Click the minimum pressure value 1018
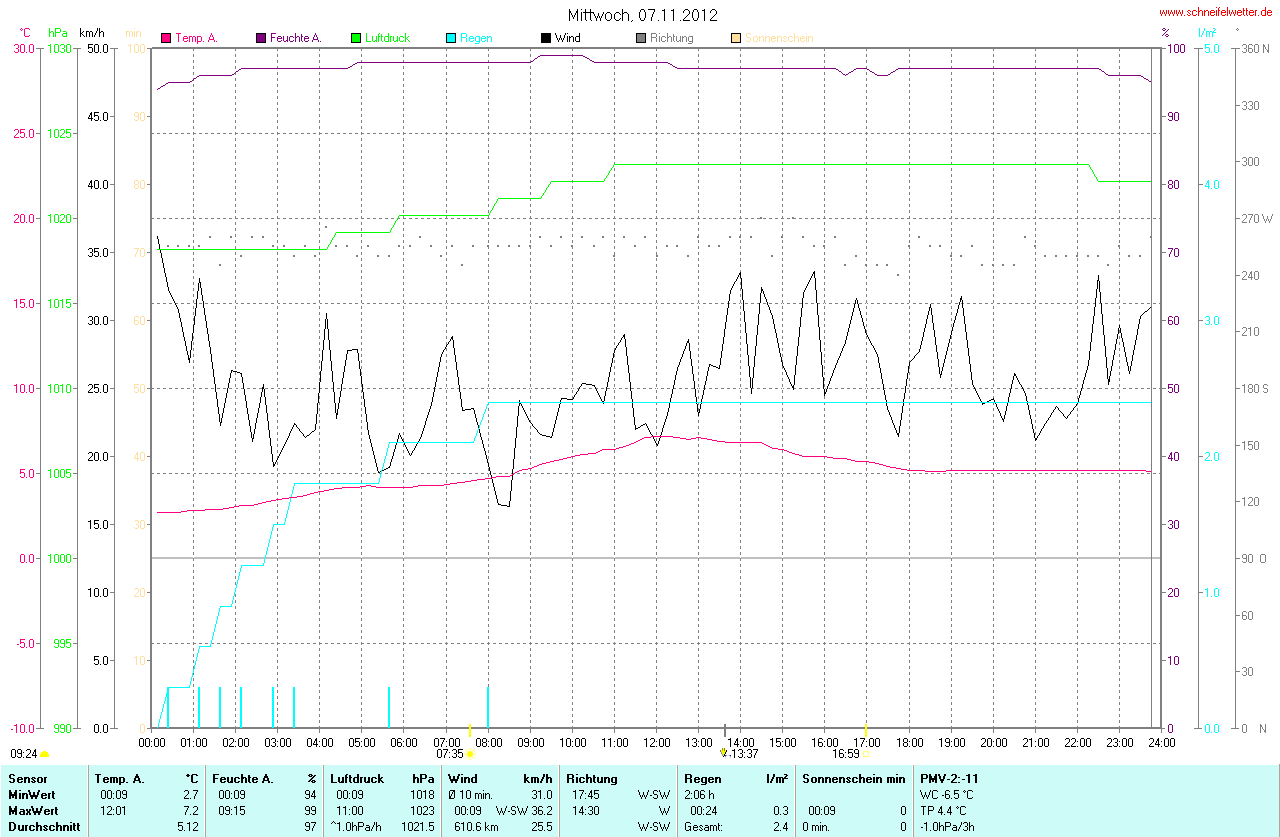This screenshot has height=837, width=1280. coord(422,794)
